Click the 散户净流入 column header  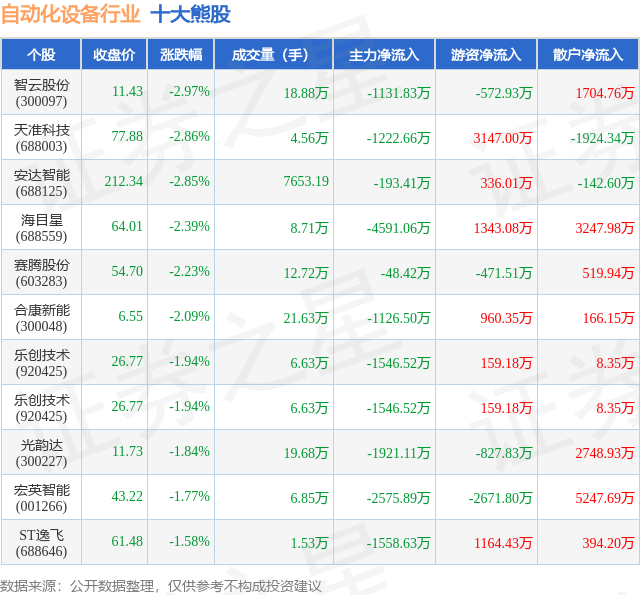point(588,54)
